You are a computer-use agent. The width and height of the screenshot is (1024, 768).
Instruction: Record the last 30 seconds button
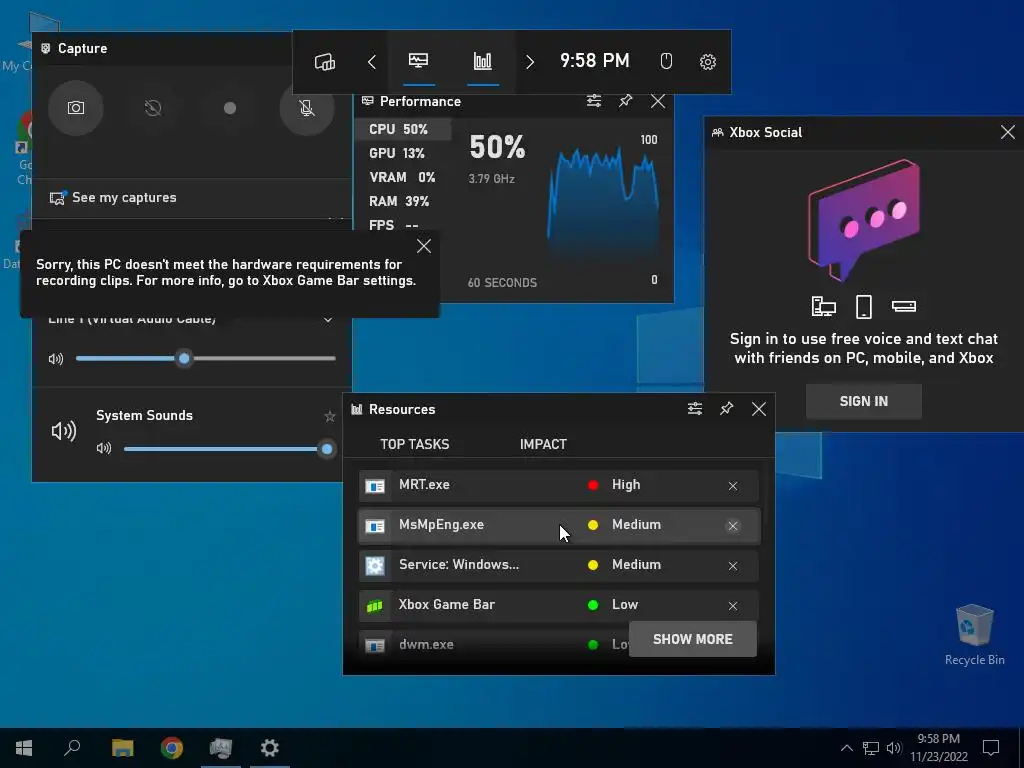tap(153, 108)
